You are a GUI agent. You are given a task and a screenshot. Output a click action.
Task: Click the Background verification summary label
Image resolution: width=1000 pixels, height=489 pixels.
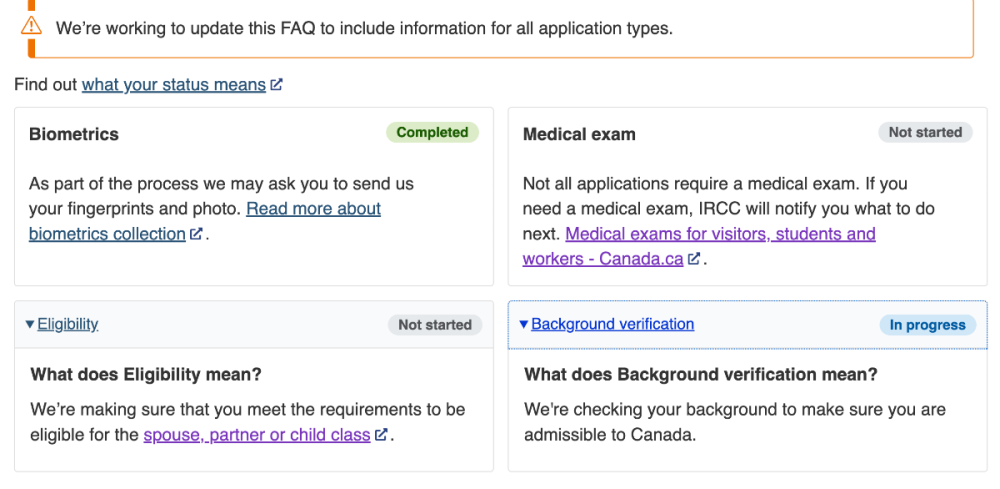[612, 324]
